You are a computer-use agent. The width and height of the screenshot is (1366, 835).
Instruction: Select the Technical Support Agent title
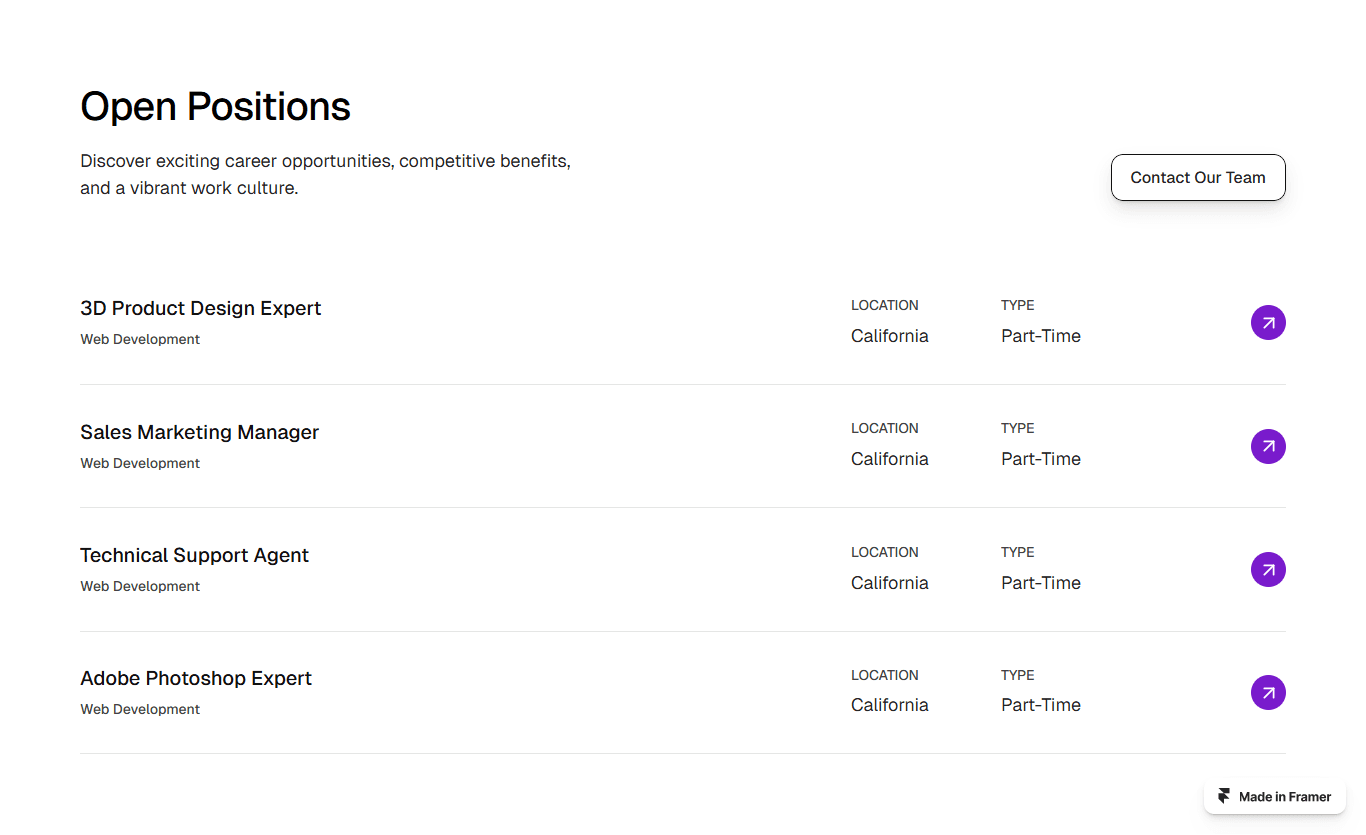pyautogui.click(x=195, y=555)
